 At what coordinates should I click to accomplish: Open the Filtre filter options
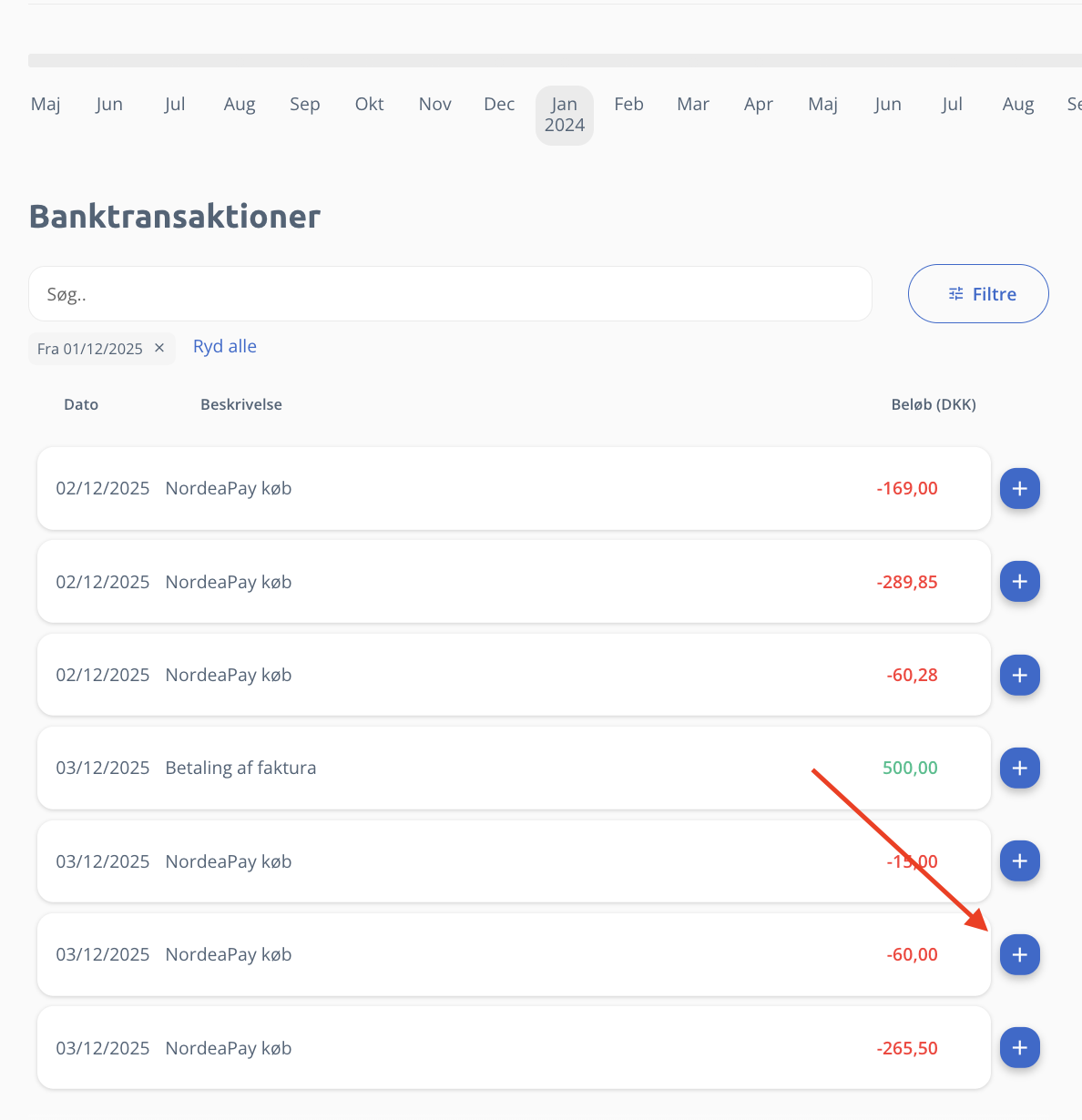coord(978,294)
